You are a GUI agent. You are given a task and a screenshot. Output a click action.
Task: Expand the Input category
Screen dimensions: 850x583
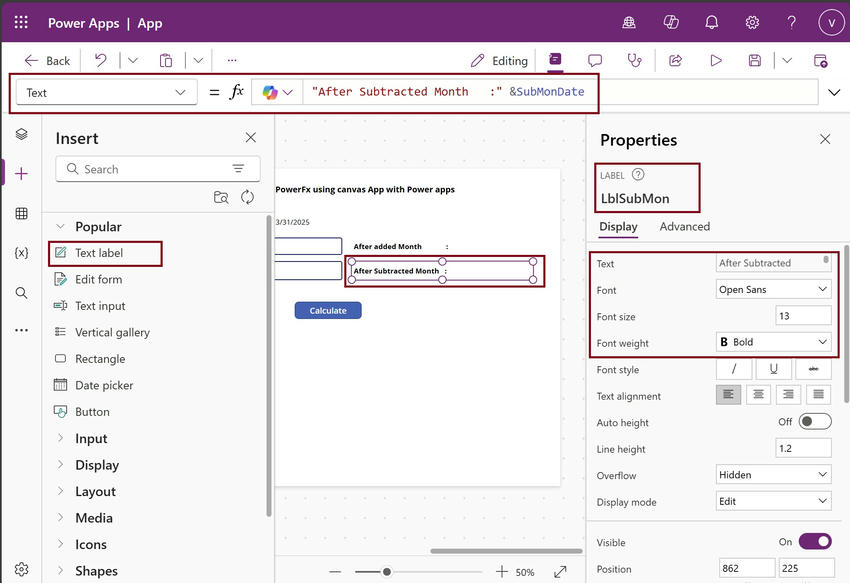(x=61, y=438)
